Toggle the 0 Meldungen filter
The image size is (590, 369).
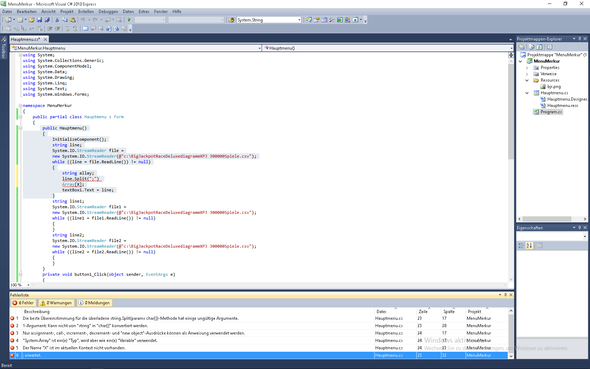pos(94,303)
